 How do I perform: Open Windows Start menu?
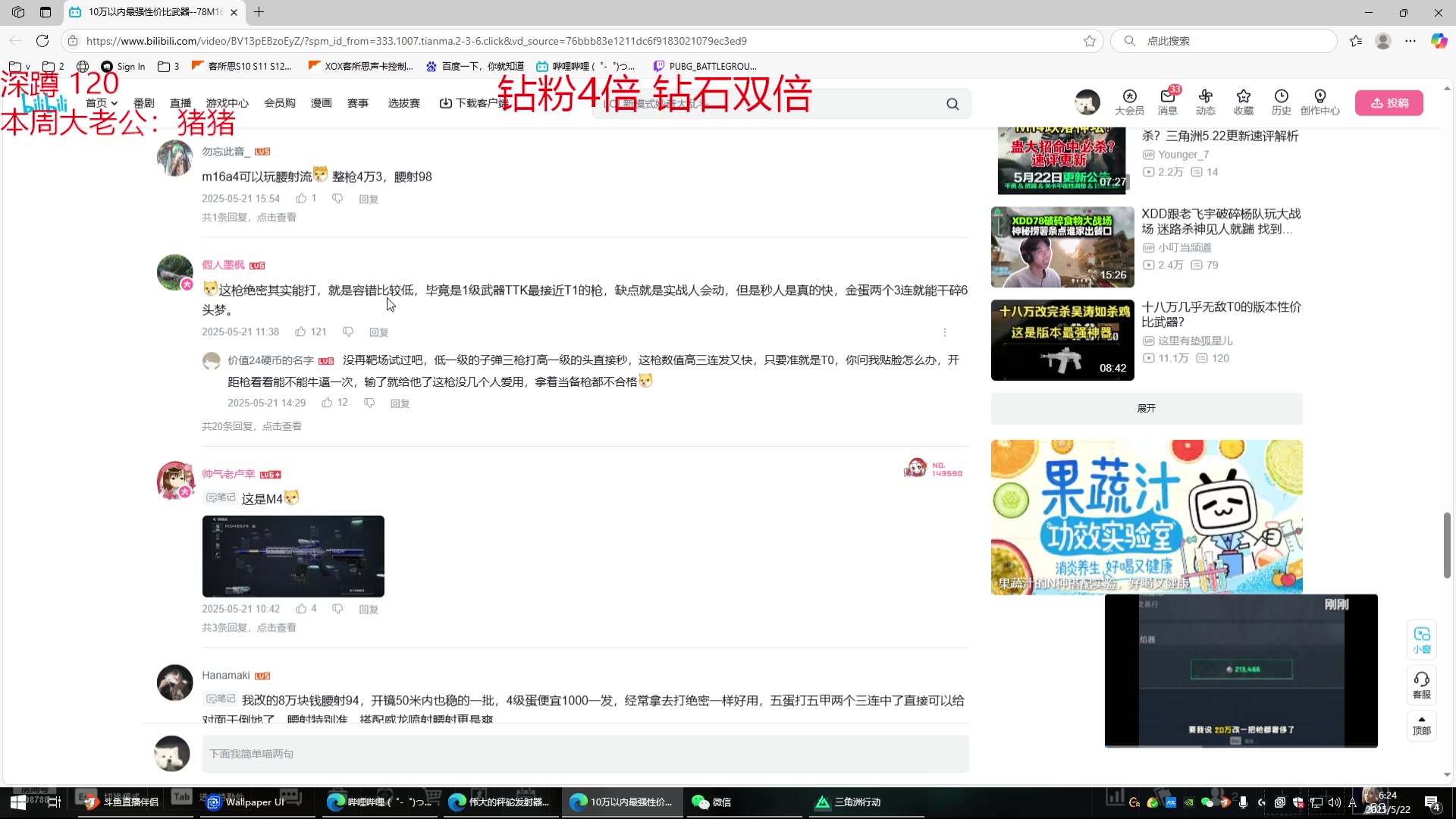[x=18, y=802]
